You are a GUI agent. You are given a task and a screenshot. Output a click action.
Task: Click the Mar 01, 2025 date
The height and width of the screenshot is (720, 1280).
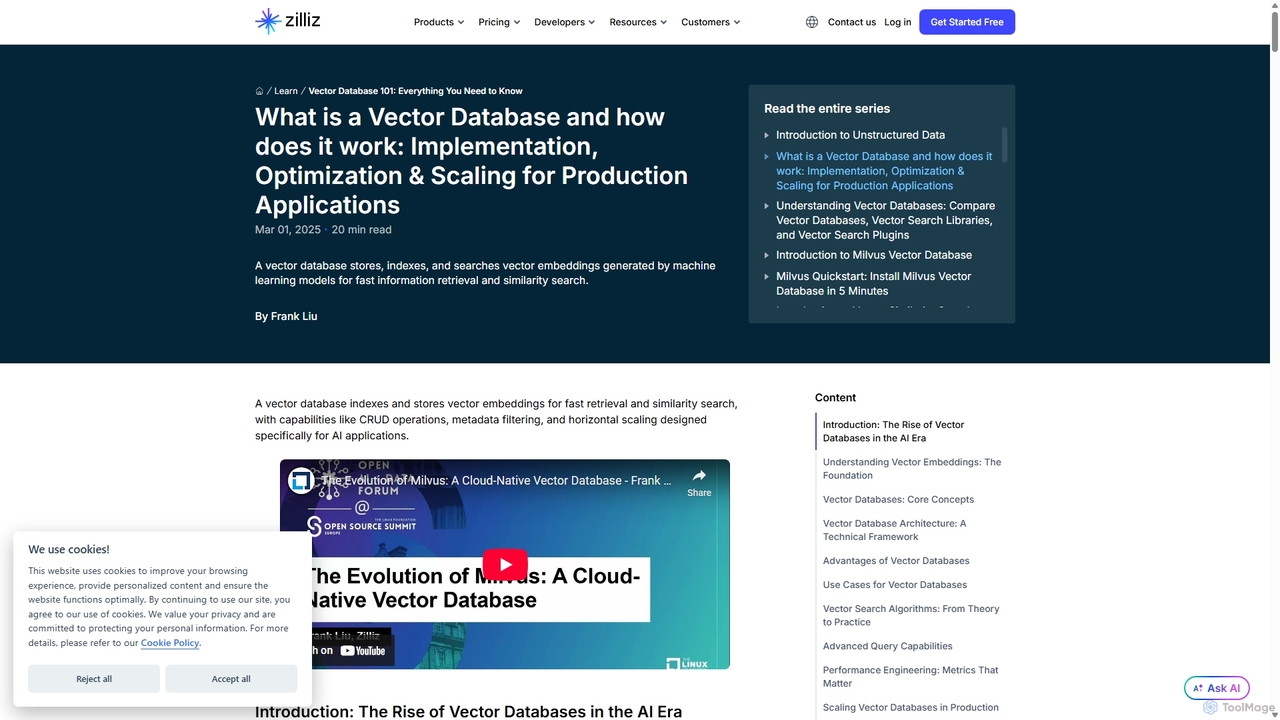[x=288, y=230]
